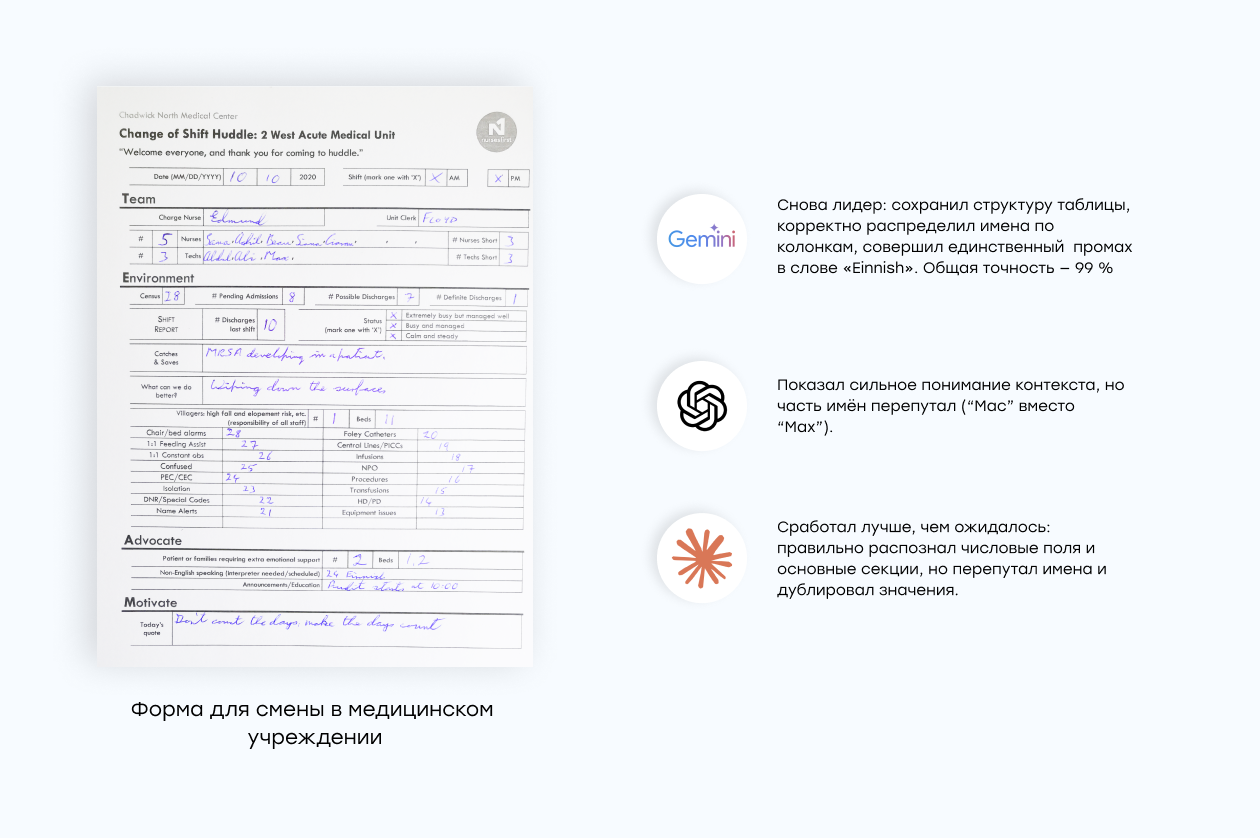Click the Claude star icon
This screenshot has width=1260, height=838.
(701, 557)
